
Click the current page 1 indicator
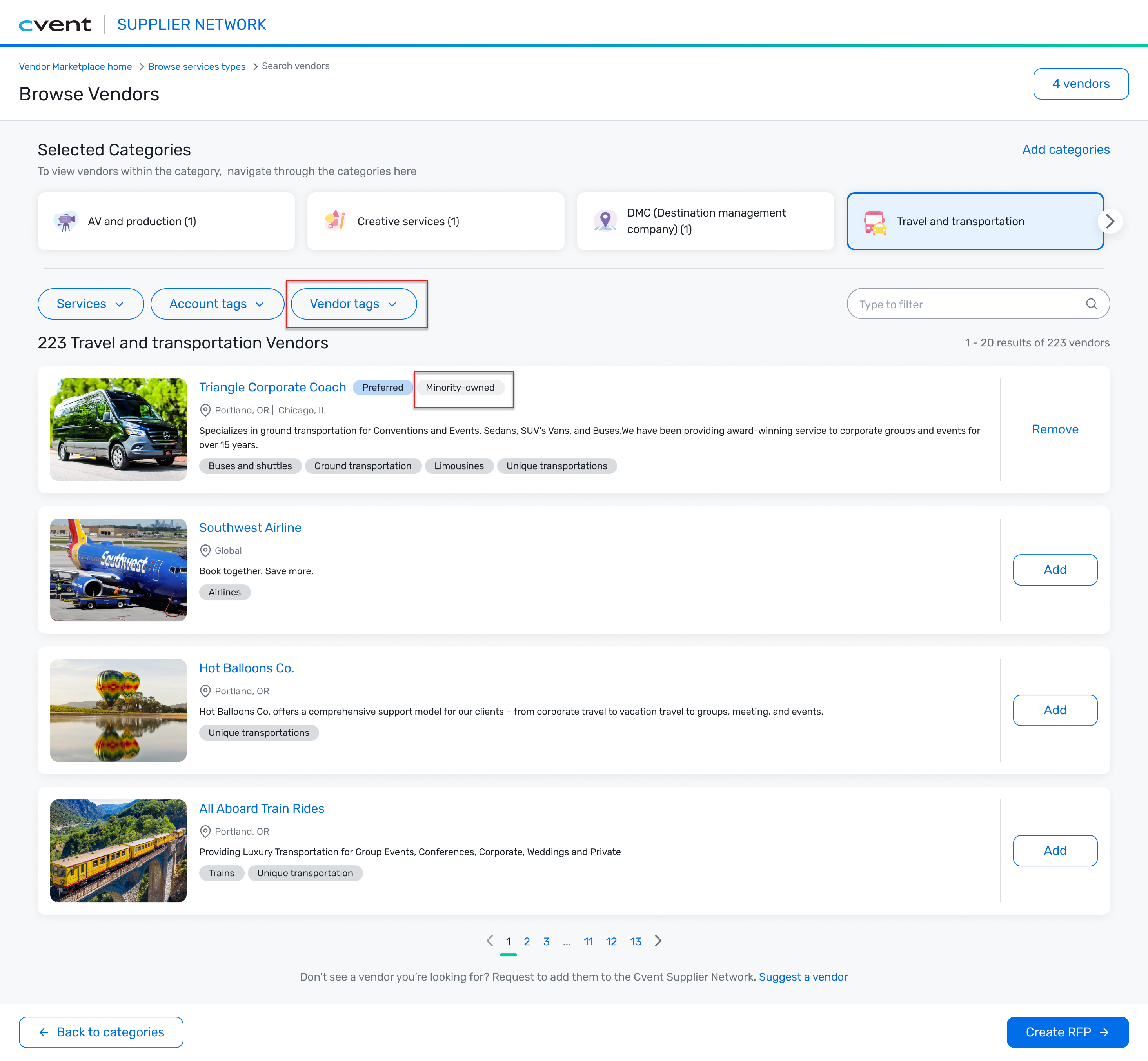pos(509,942)
